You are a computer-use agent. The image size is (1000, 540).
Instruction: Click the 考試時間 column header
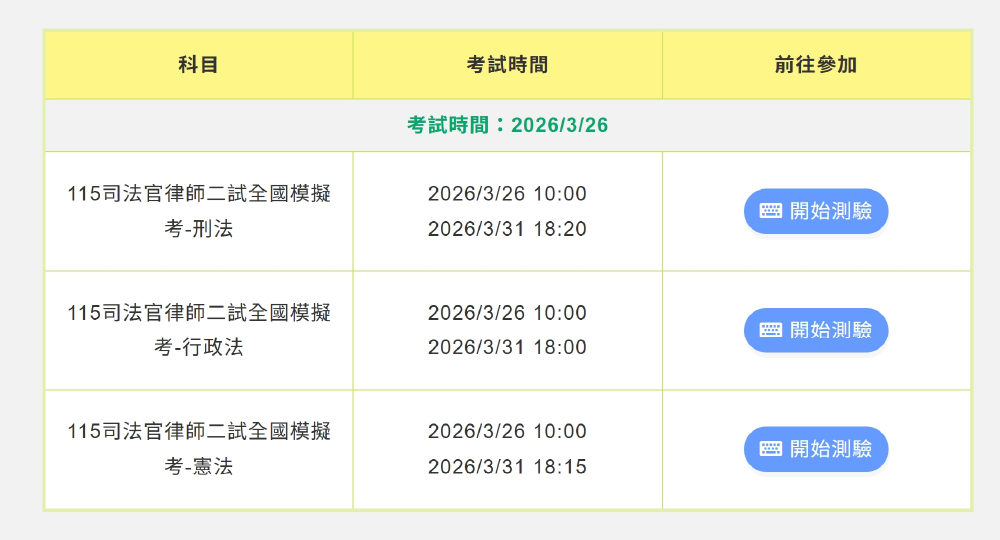(507, 65)
